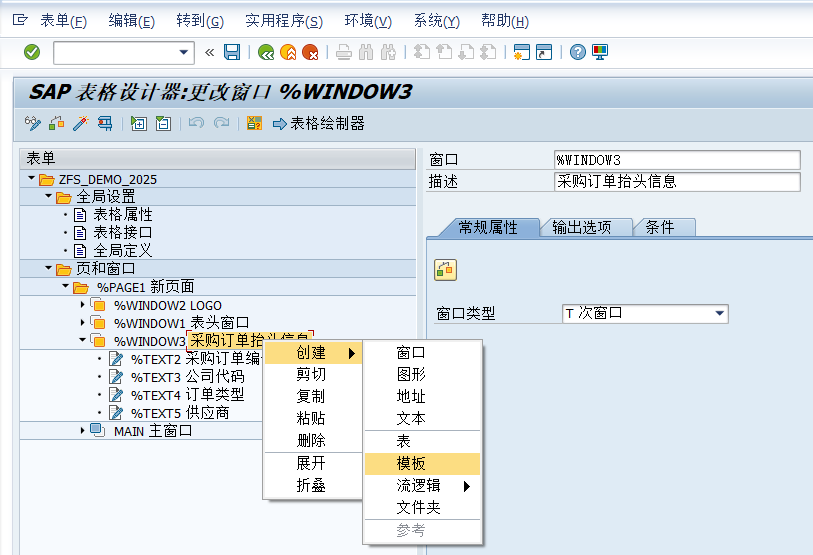
Task: Choose 复制 in the context menu
Action: (313, 397)
